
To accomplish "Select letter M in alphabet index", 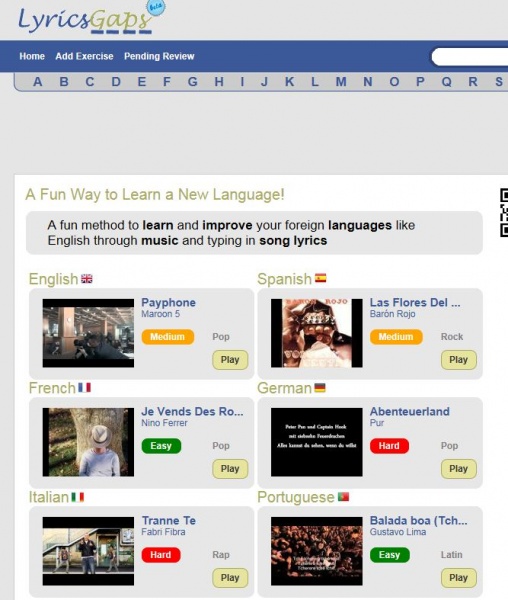I will 341,82.
